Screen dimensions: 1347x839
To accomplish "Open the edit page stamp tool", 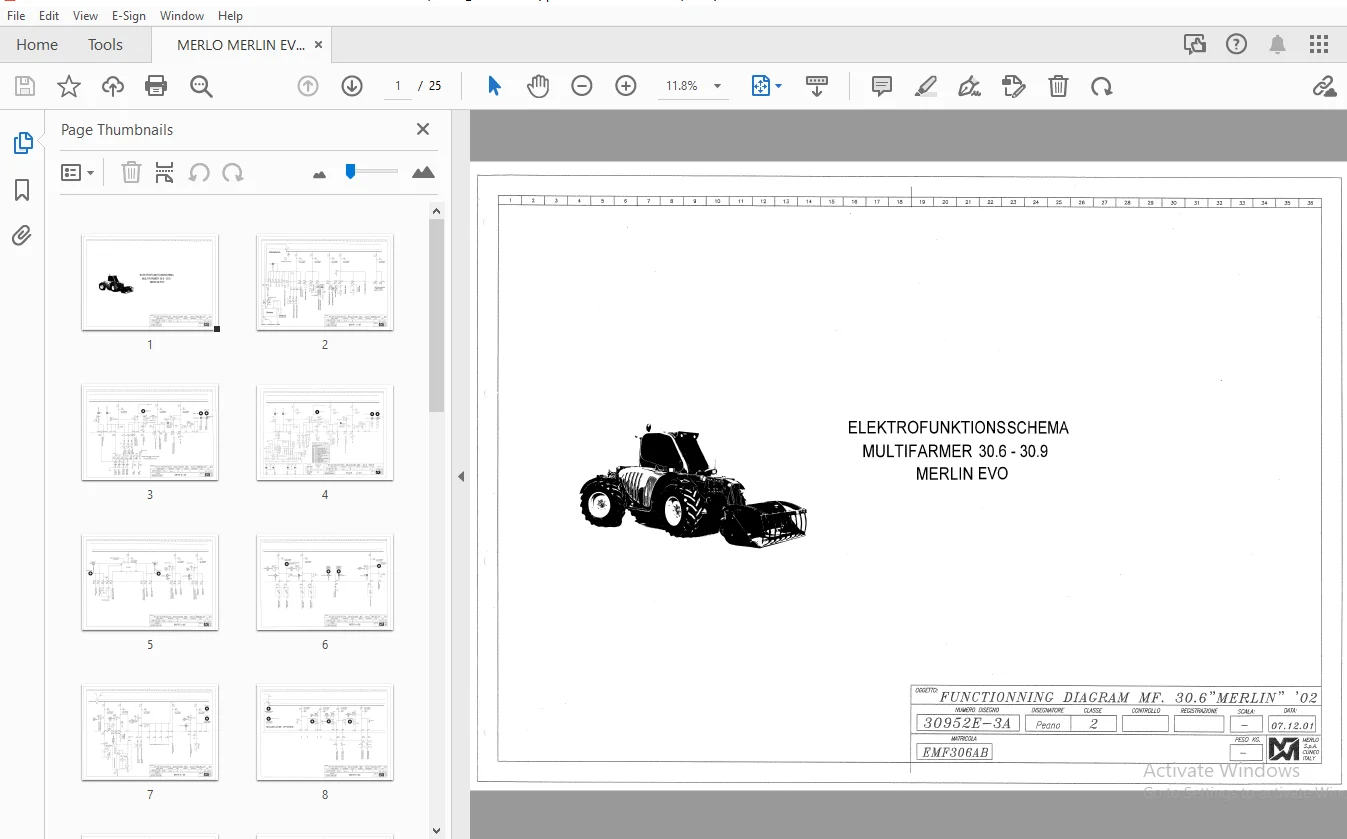I will coord(1013,86).
